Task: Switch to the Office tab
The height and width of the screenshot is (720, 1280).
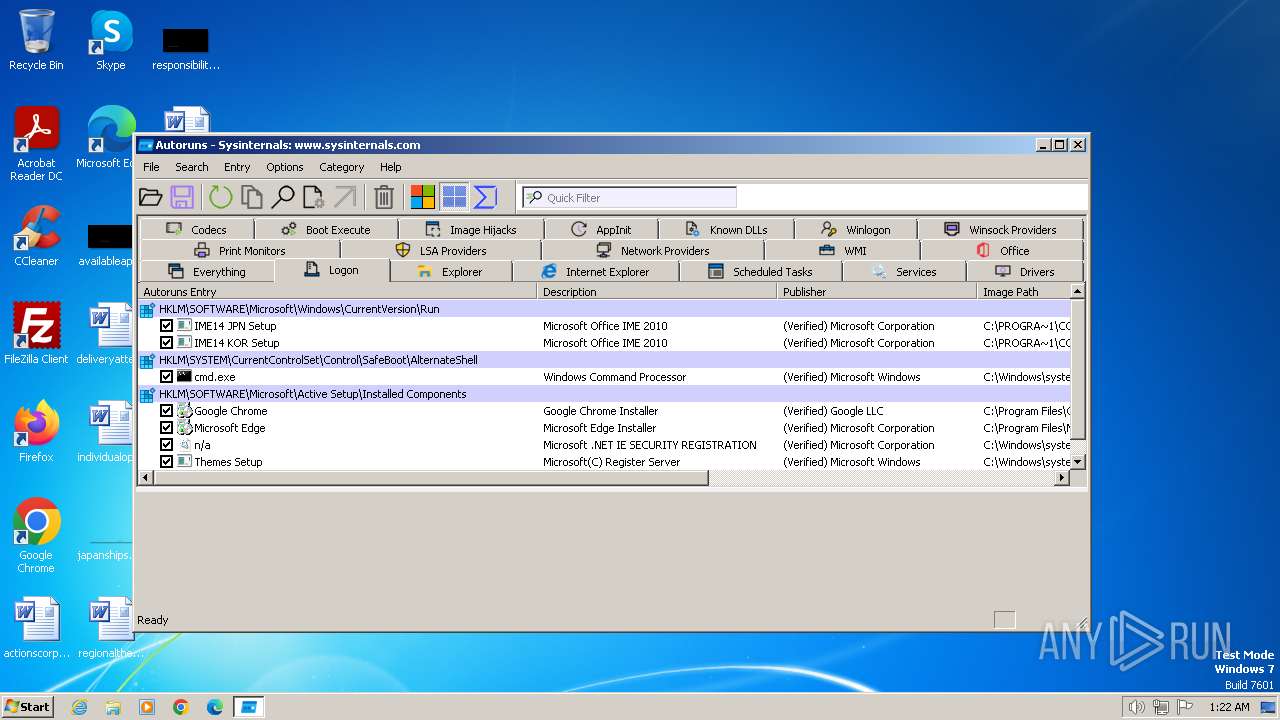Action: 1002,250
